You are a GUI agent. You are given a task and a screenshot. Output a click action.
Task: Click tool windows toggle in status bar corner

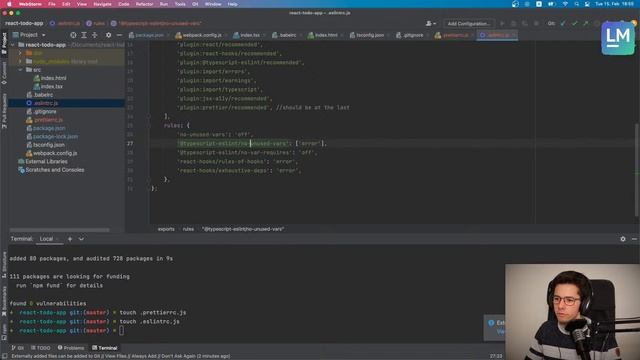4,356
